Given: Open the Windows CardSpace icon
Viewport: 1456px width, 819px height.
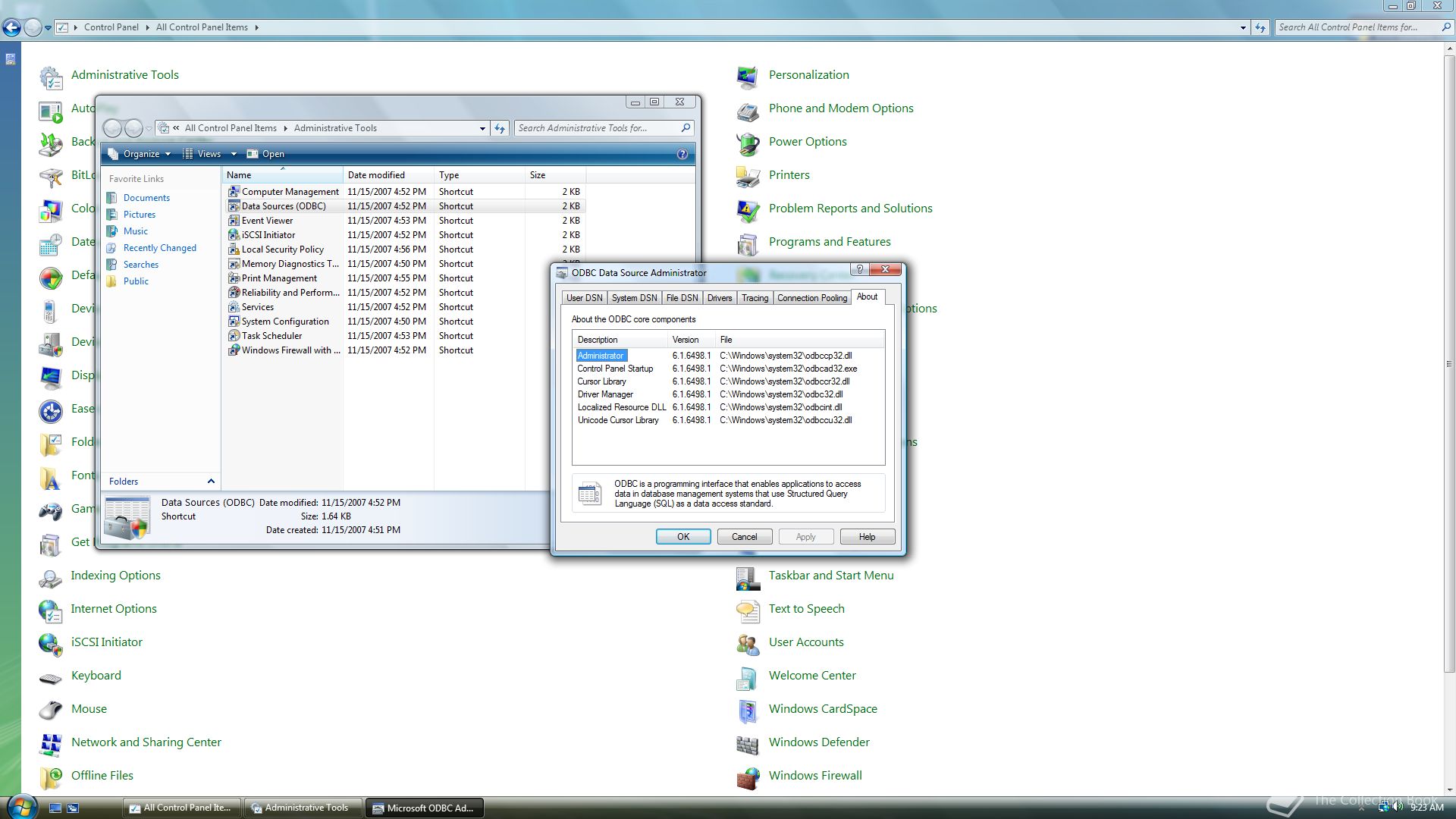Looking at the screenshot, I should 748,710.
